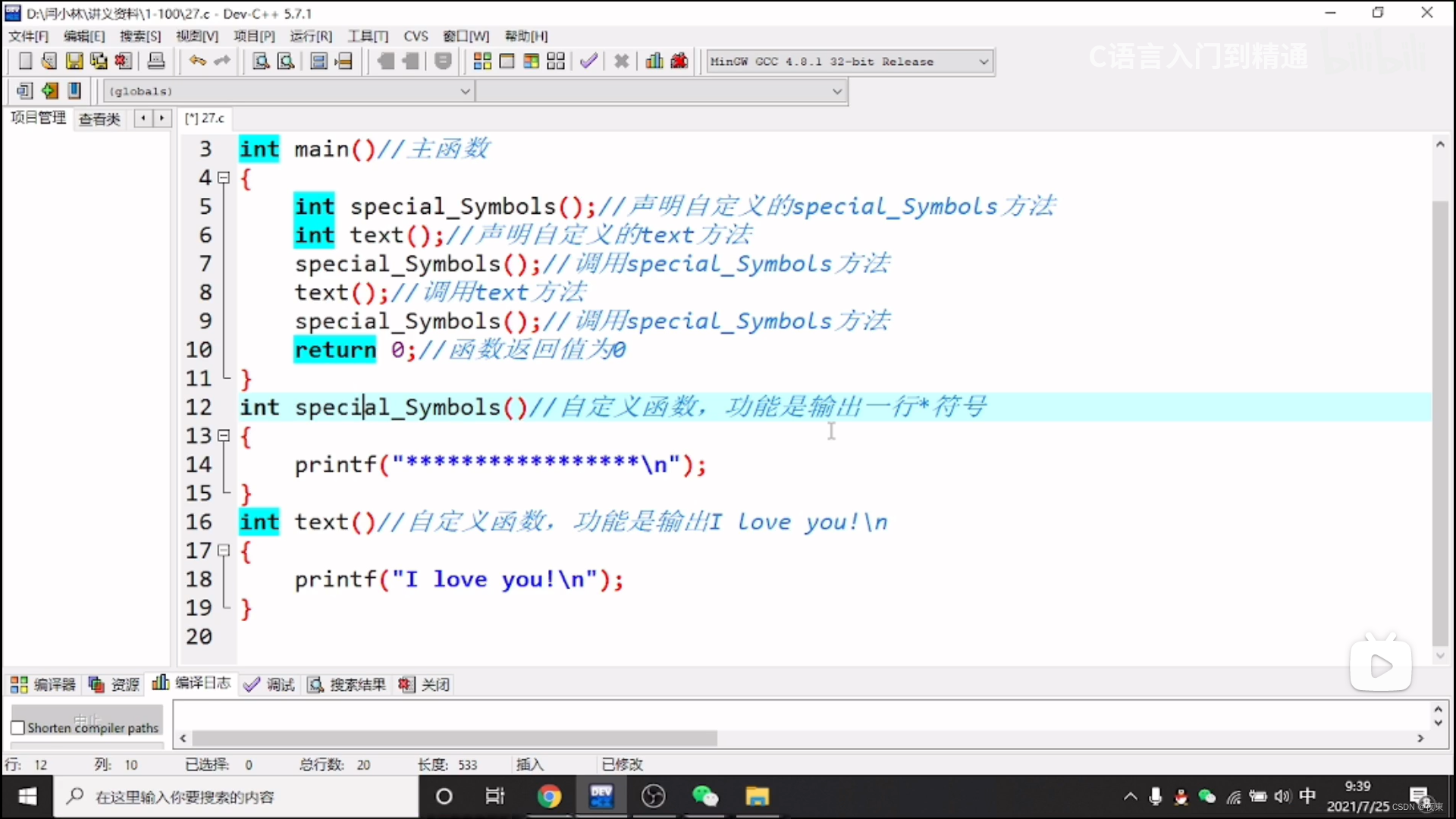Collapse the special_Symbols fold at line 13
This screenshot has height=819, width=1456.
point(224,436)
